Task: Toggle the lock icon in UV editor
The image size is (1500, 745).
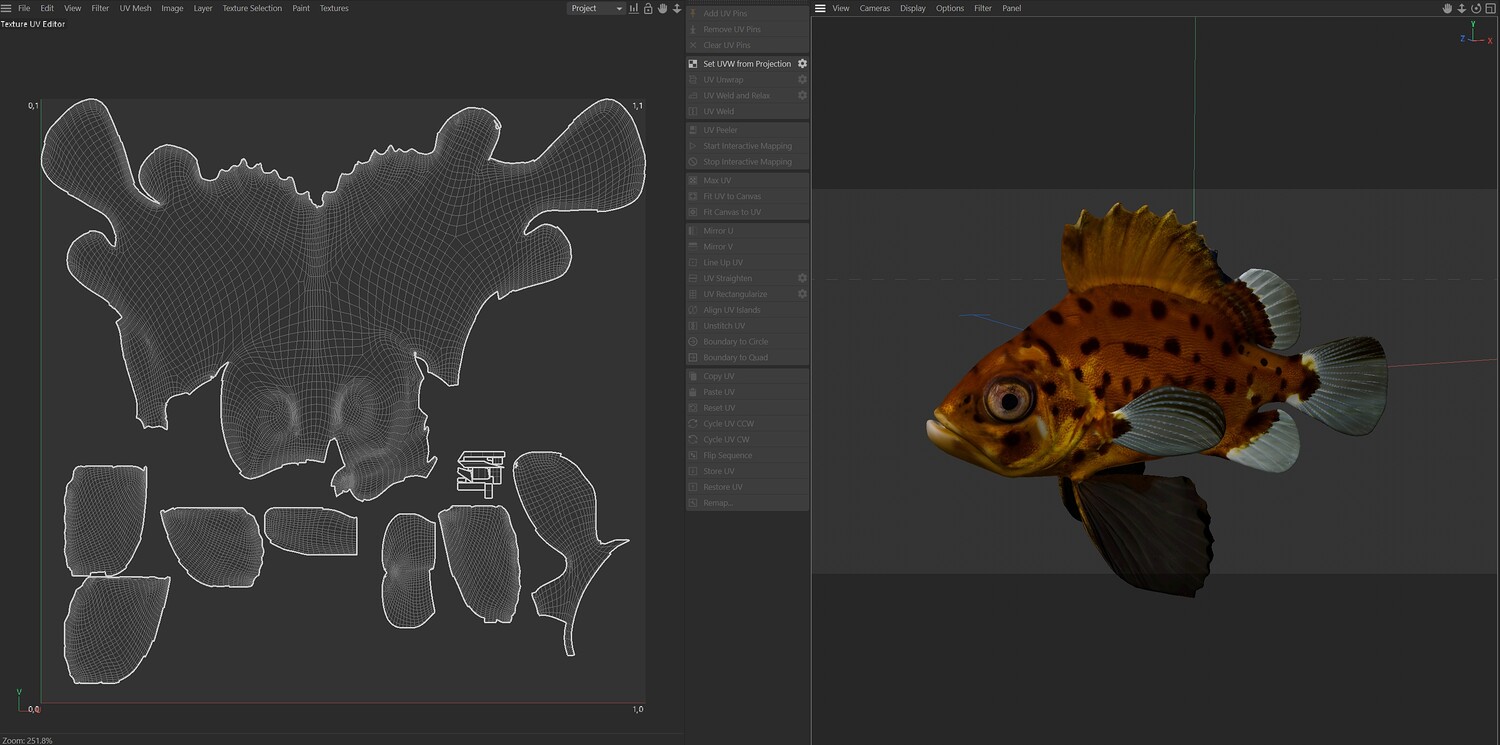Action: 648,8
